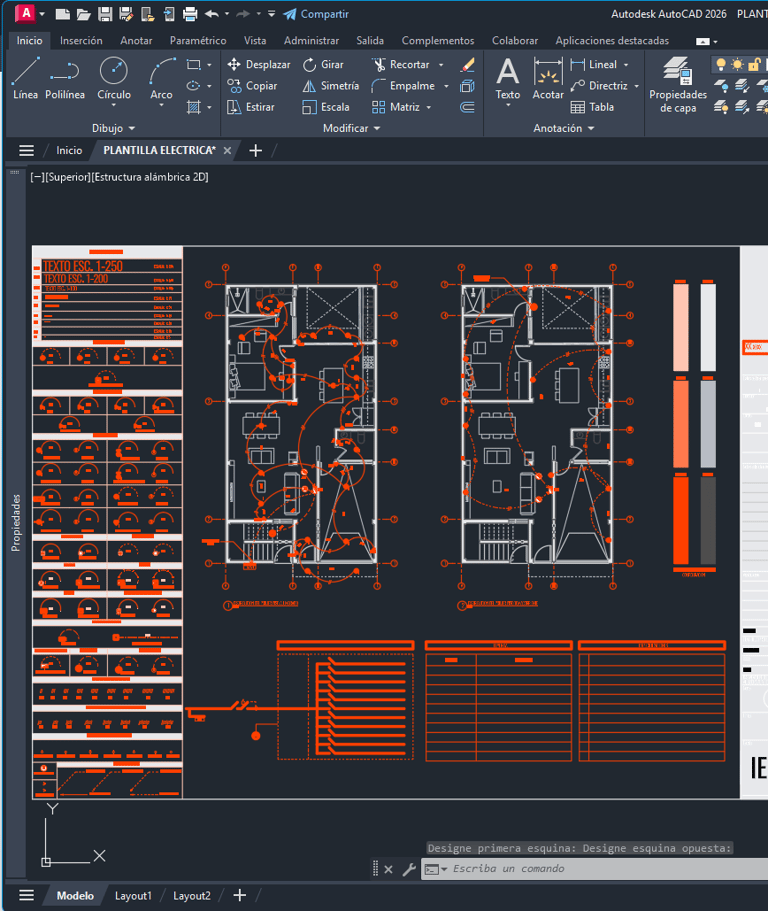The image size is (768, 911).
Task: Click the Save icon in quick access toolbar
Action: click(105, 14)
